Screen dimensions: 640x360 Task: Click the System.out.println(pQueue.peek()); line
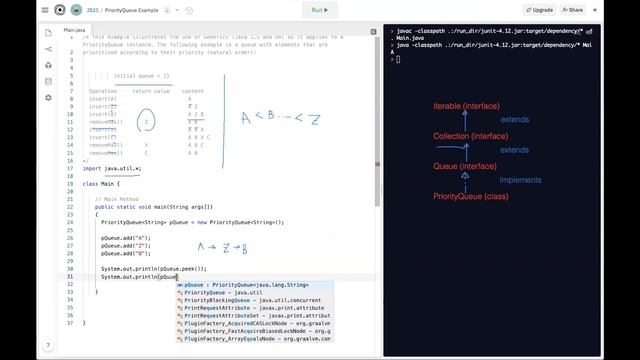tap(154, 269)
